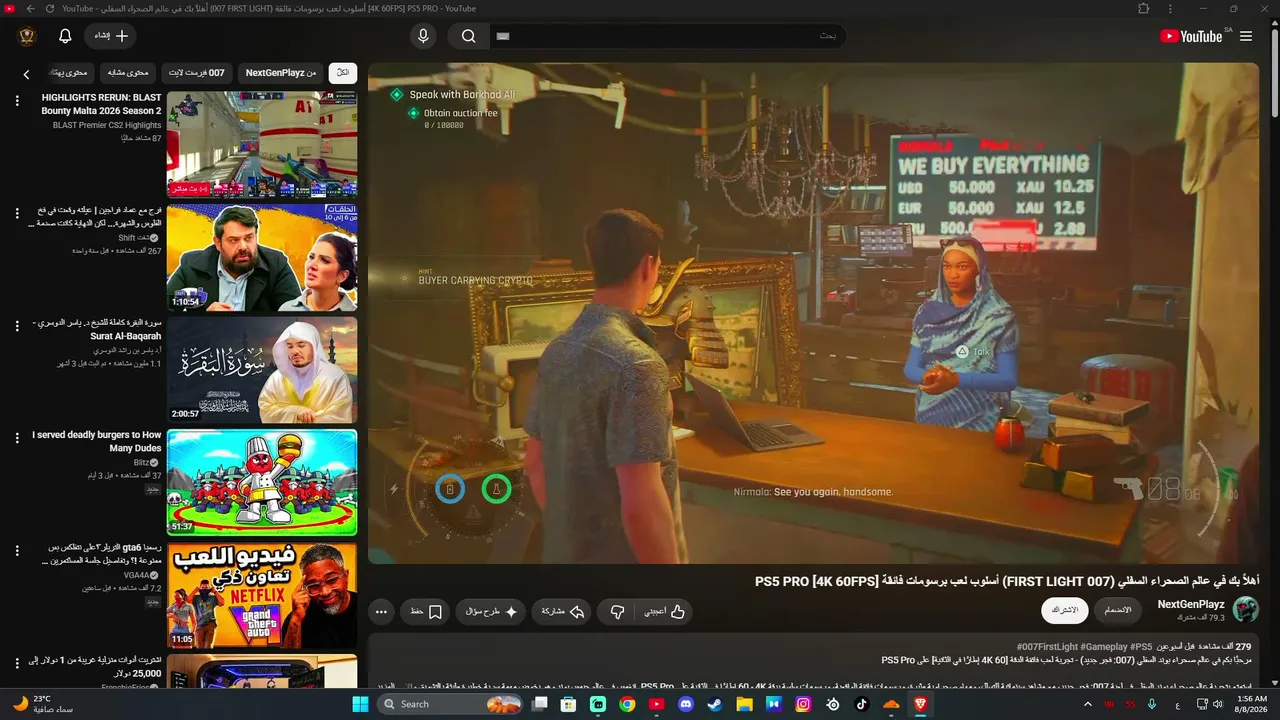The width and height of the screenshot is (1280, 720).
Task: Open Task View on the taskbar
Action: (540, 704)
